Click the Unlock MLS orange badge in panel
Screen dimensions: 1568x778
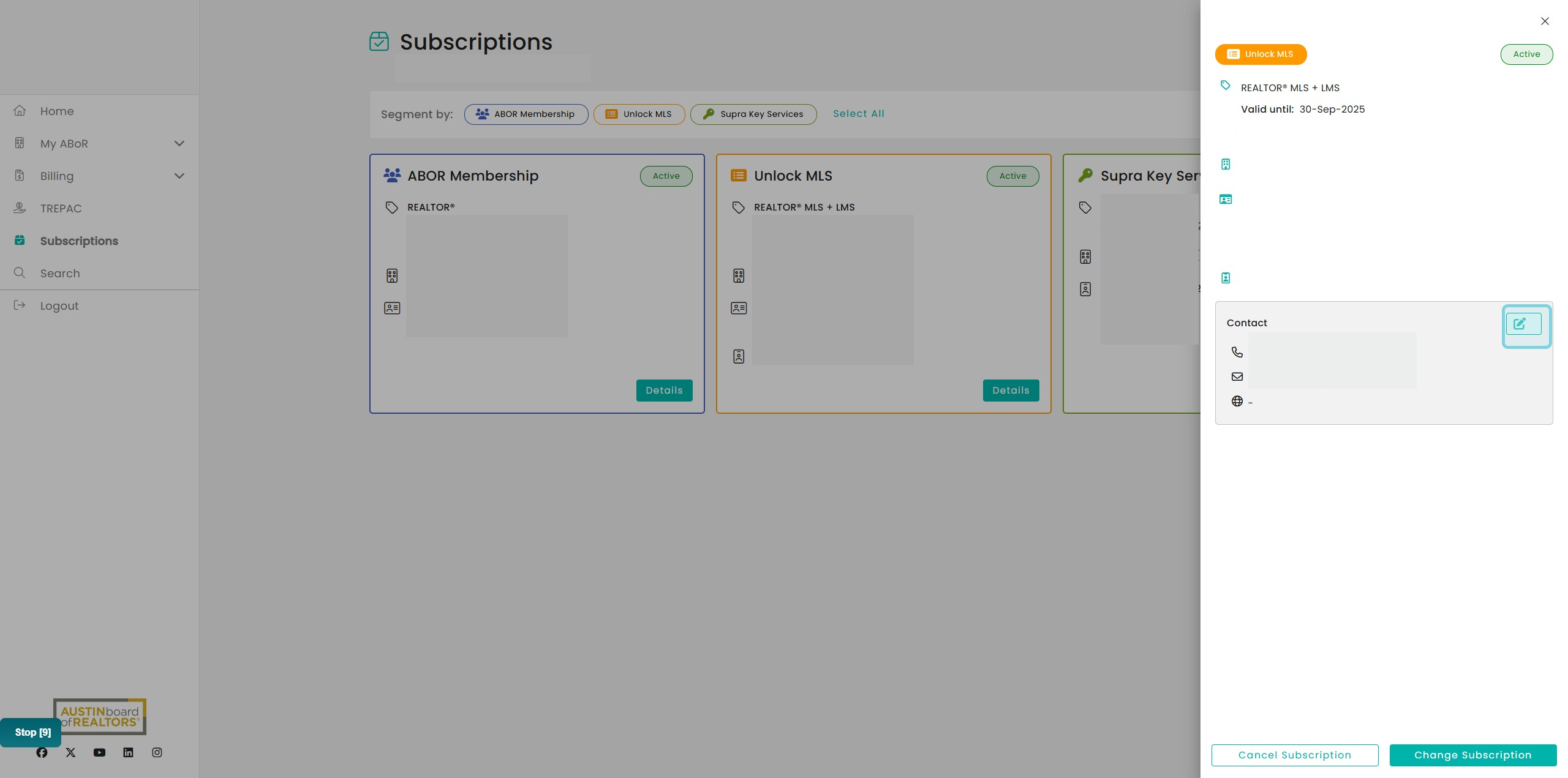click(1261, 54)
